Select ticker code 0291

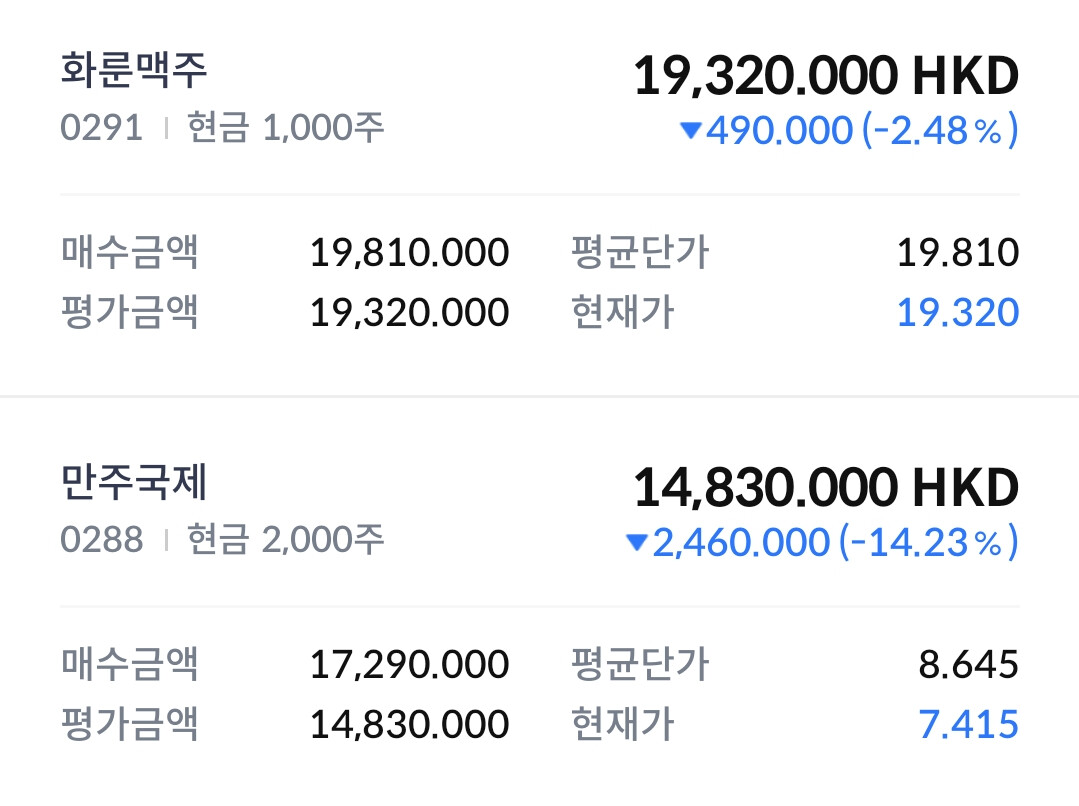pyautogui.click(x=102, y=128)
